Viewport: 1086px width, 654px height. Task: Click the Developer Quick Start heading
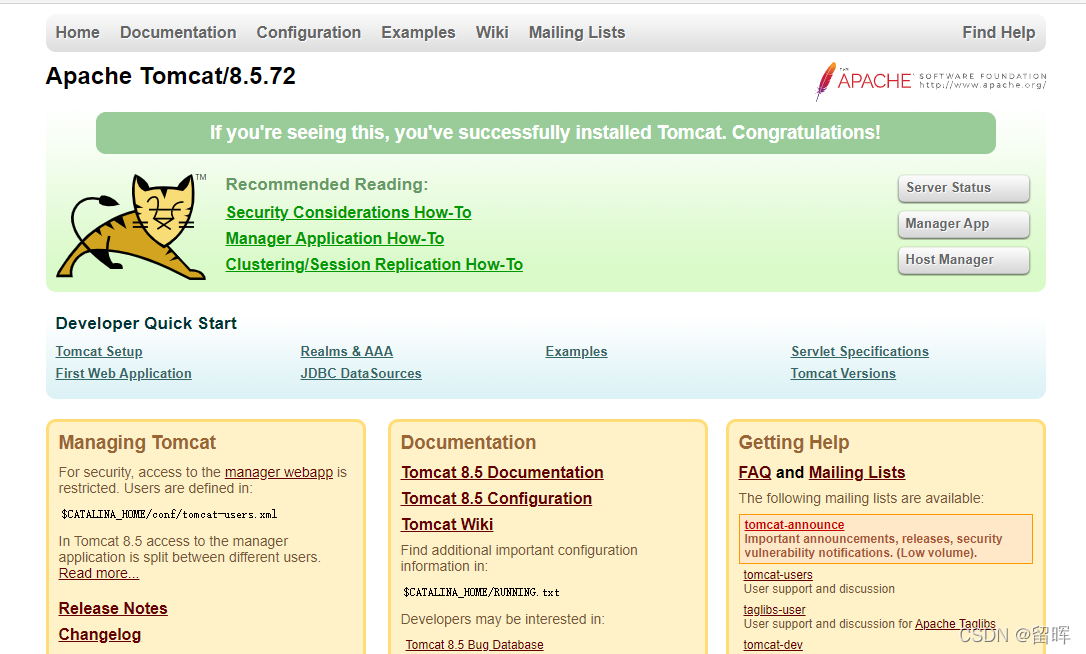click(x=146, y=324)
